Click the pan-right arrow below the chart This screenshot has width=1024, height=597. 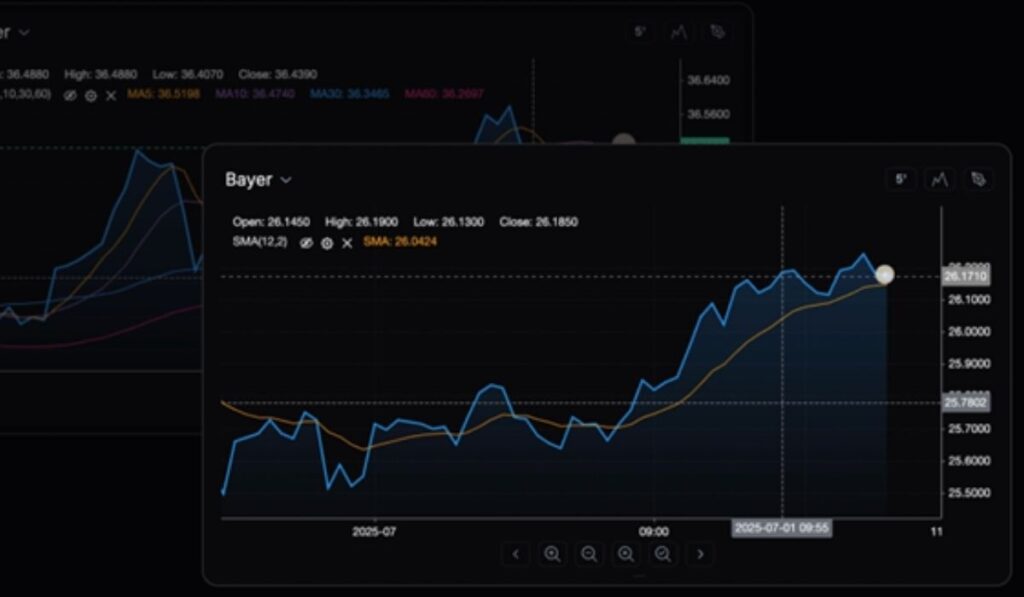pos(698,554)
